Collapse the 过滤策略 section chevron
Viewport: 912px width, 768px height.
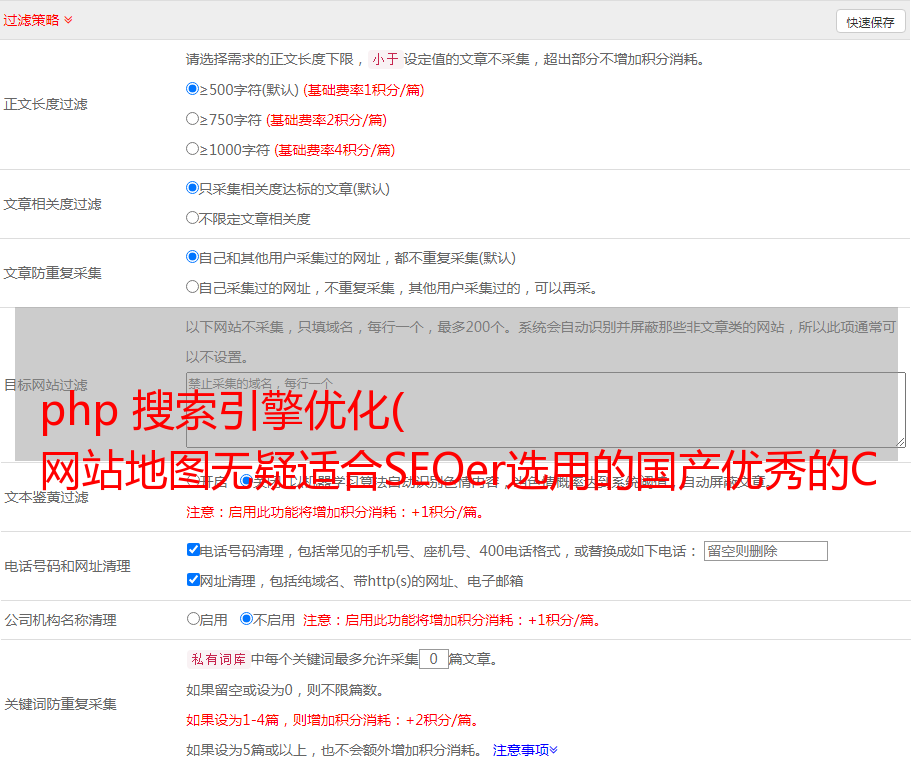click(x=68, y=20)
